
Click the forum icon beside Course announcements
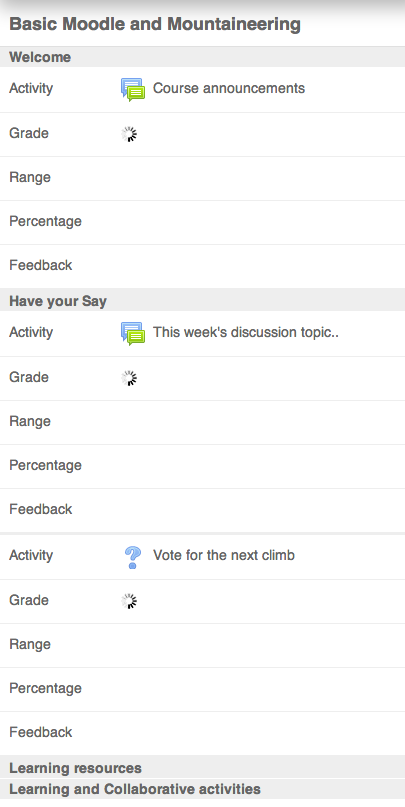[x=133, y=89]
